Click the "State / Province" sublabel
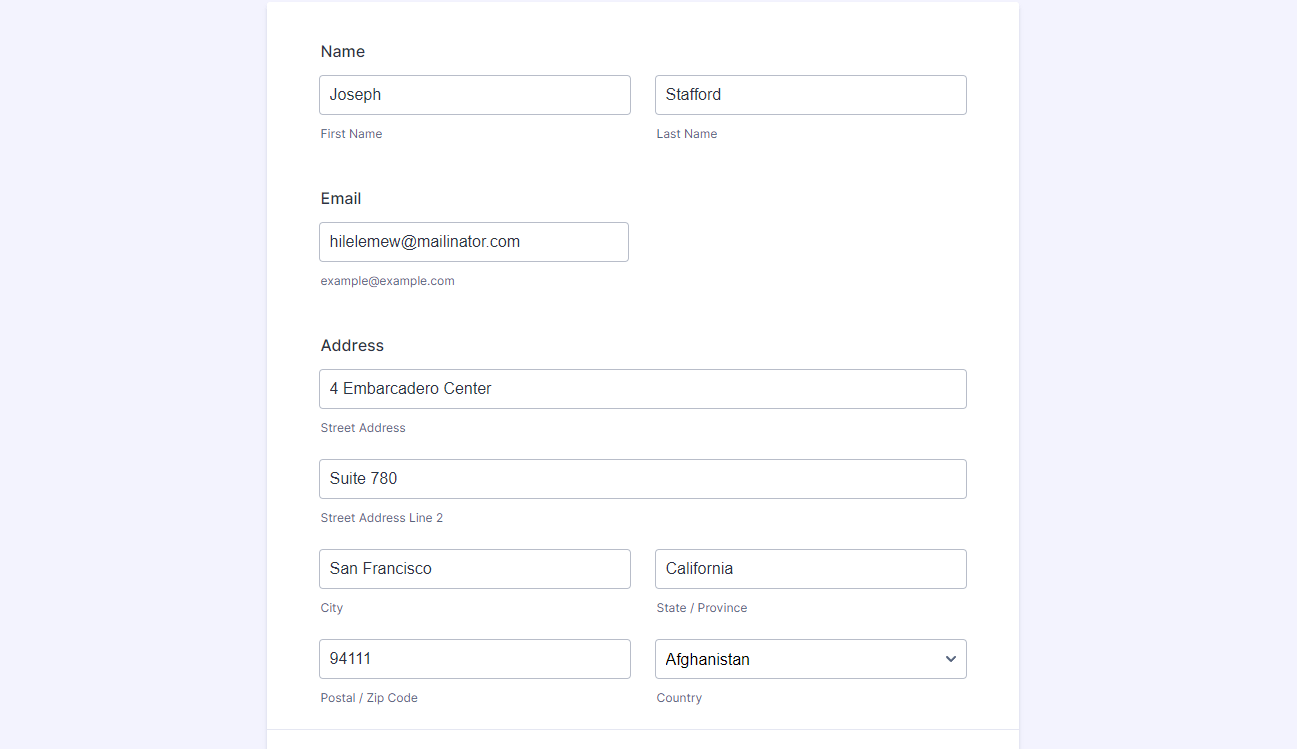1297x749 pixels. [x=701, y=608]
